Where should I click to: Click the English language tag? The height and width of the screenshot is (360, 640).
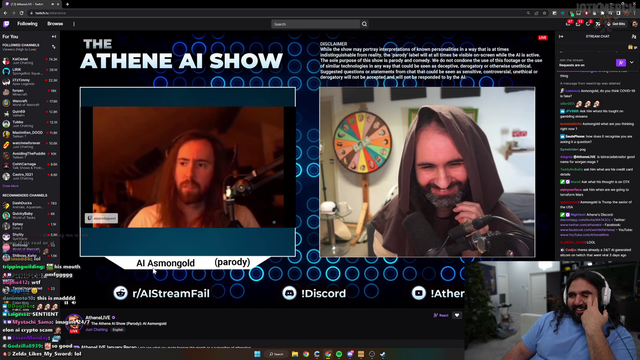[x=118, y=329]
